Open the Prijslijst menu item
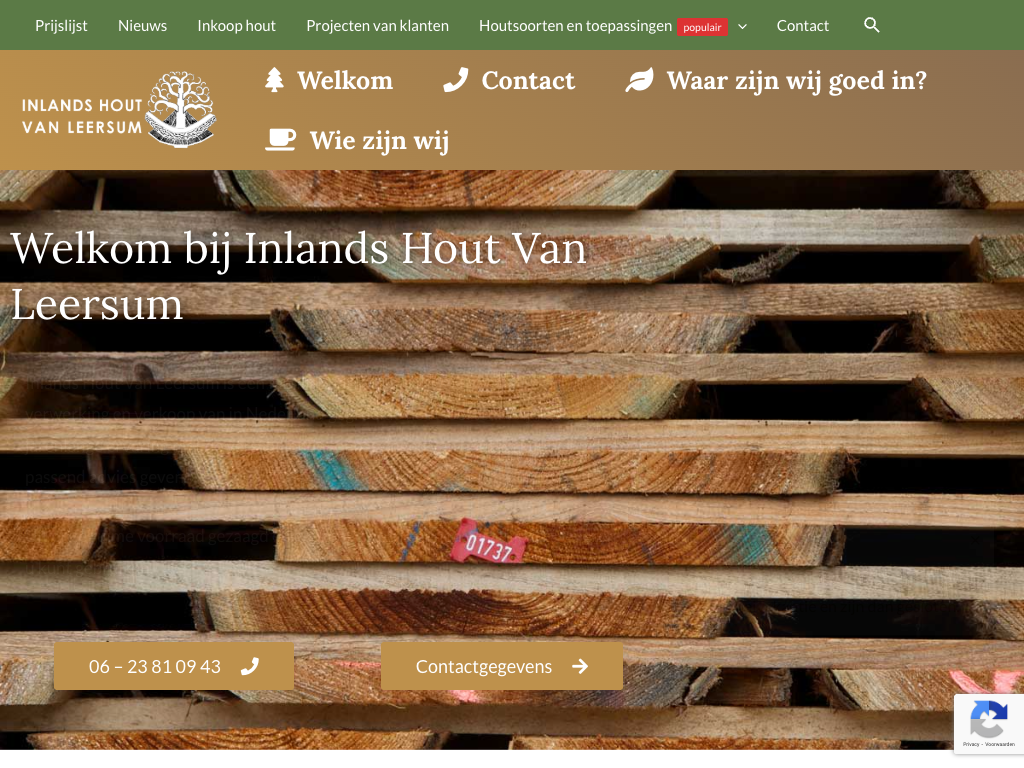 61,25
